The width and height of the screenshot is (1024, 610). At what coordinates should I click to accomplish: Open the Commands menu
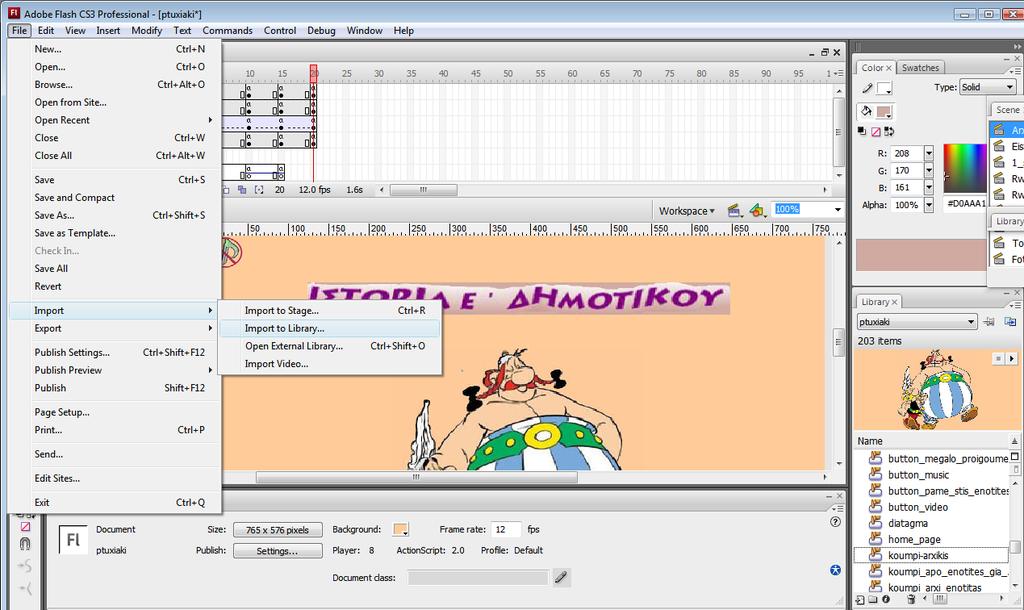click(x=227, y=31)
